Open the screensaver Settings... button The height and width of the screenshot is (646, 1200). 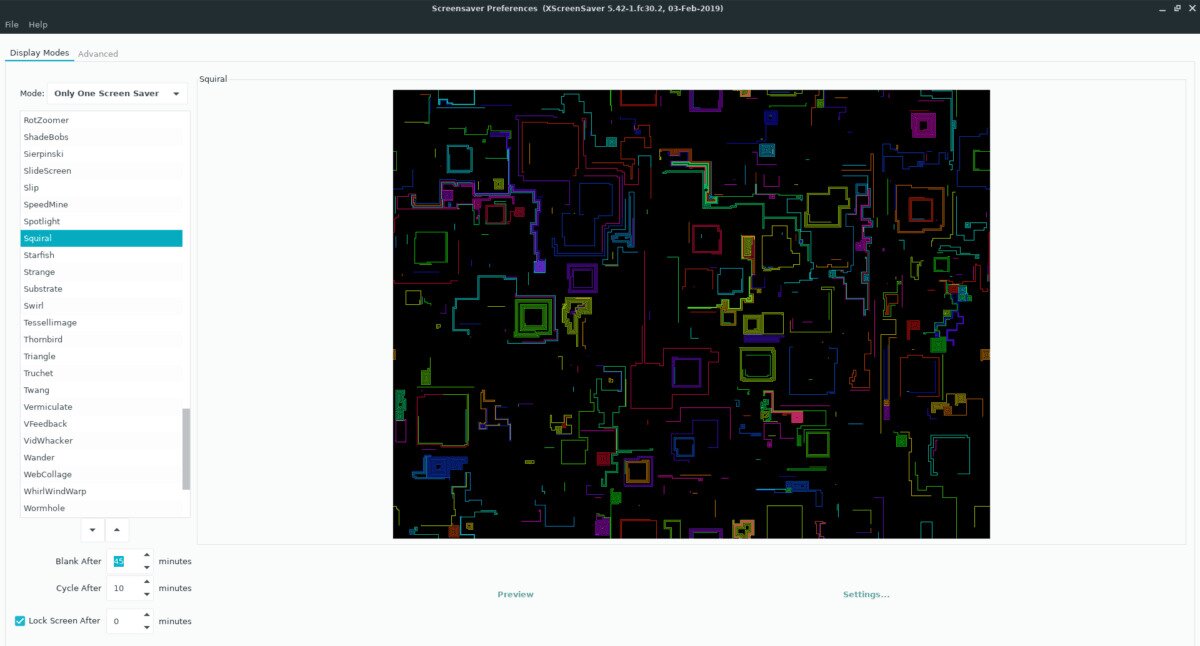(x=865, y=594)
